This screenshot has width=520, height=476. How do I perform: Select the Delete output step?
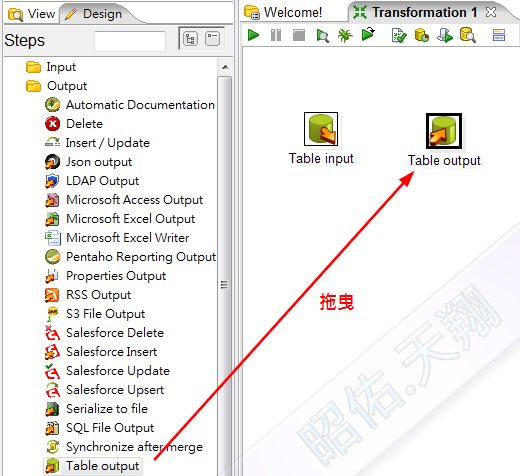[x=74, y=124]
